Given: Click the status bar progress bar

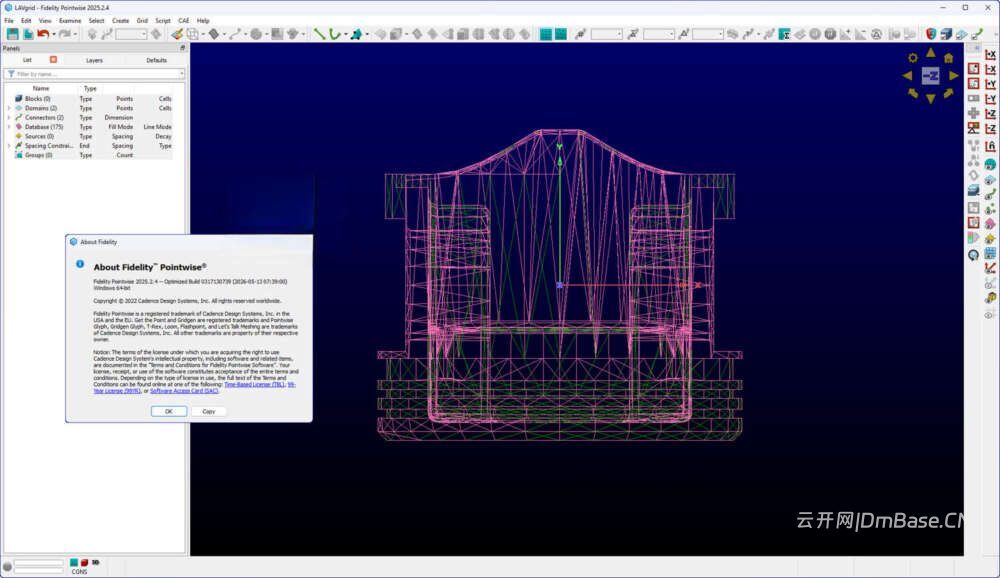Looking at the screenshot, I should pos(39,565).
